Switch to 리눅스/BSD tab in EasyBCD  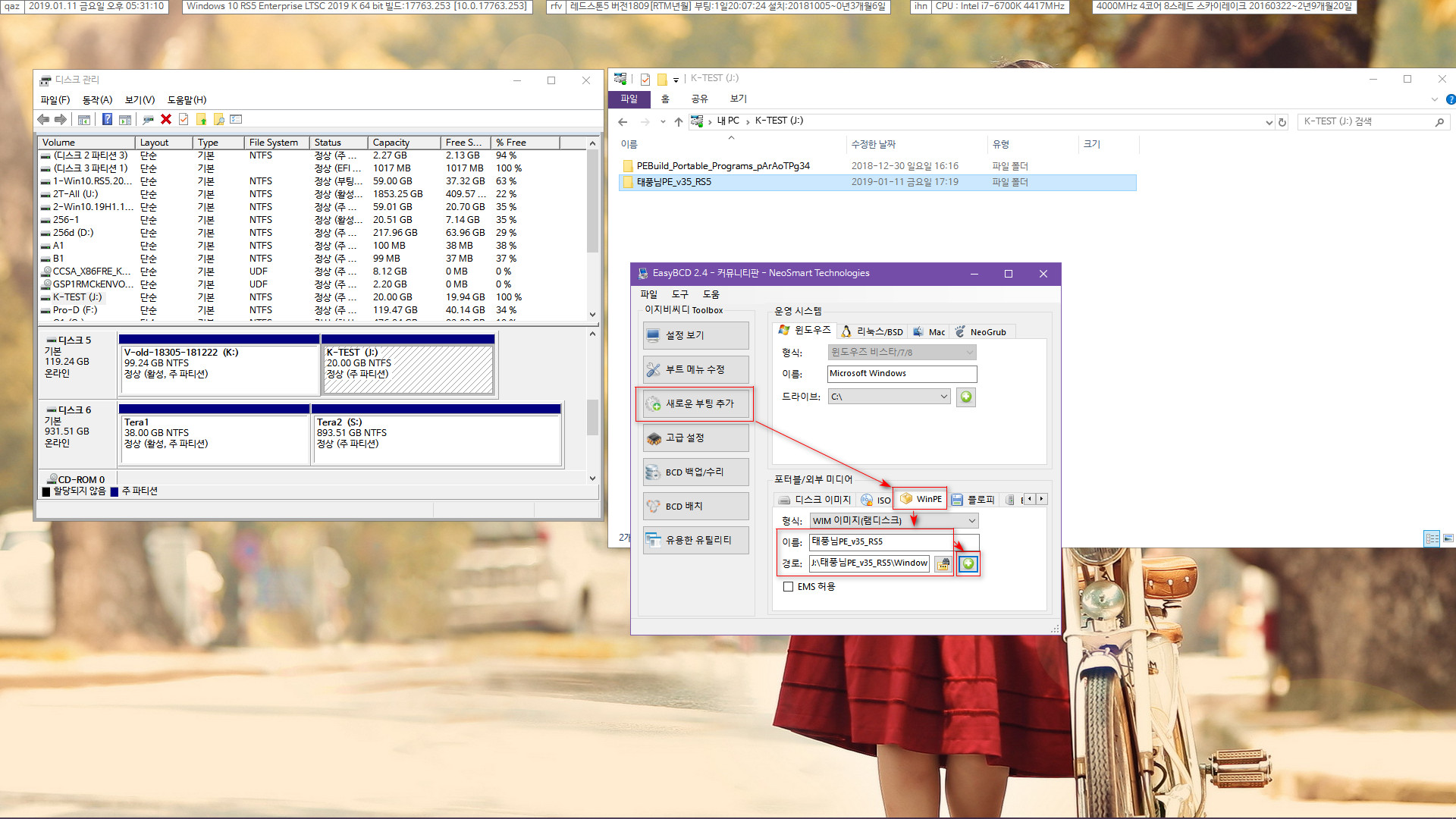click(x=872, y=331)
